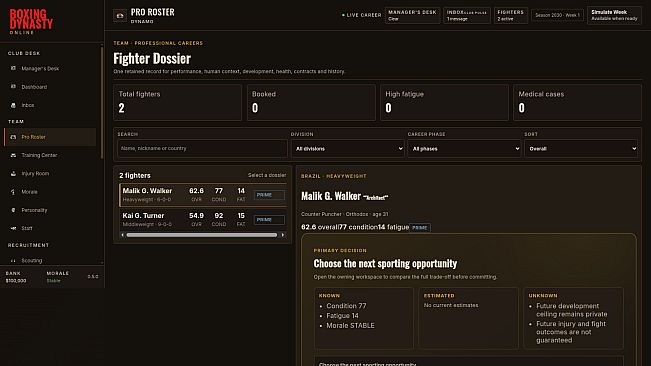Image resolution: width=651 pixels, height=366 pixels.
Task: Open the Inbox sidebar icon
Action: (x=13, y=105)
